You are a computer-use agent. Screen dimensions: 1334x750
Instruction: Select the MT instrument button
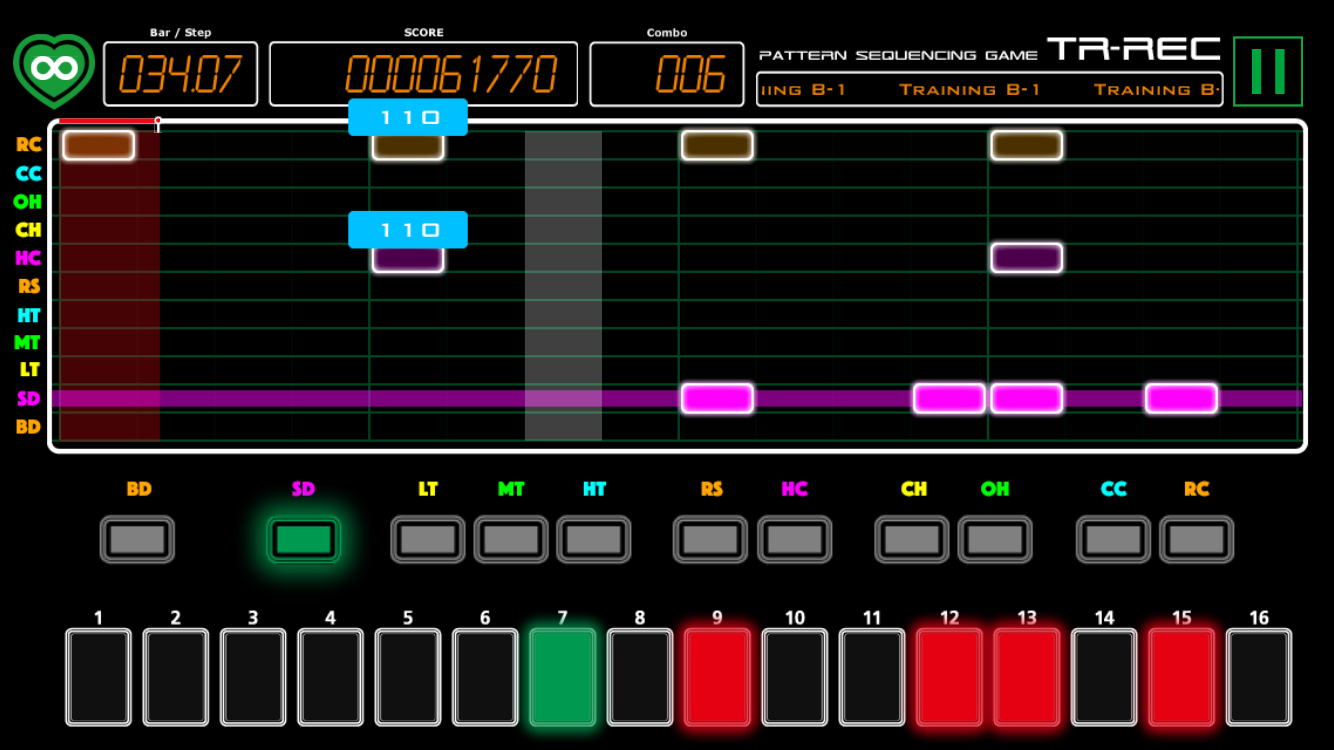[x=510, y=539]
